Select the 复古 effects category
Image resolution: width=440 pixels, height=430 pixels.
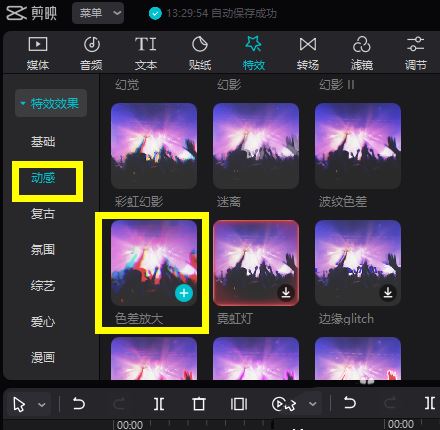click(43, 214)
